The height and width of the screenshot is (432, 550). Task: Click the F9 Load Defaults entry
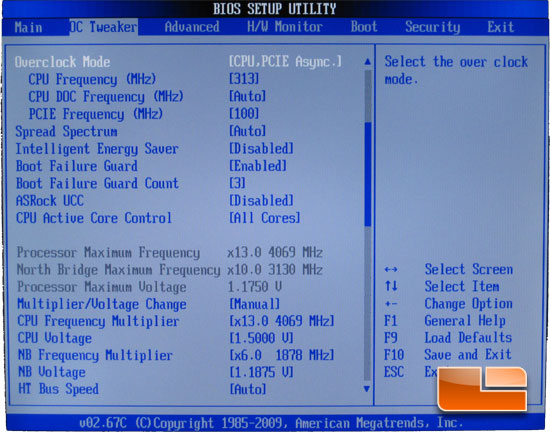click(x=448, y=338)
